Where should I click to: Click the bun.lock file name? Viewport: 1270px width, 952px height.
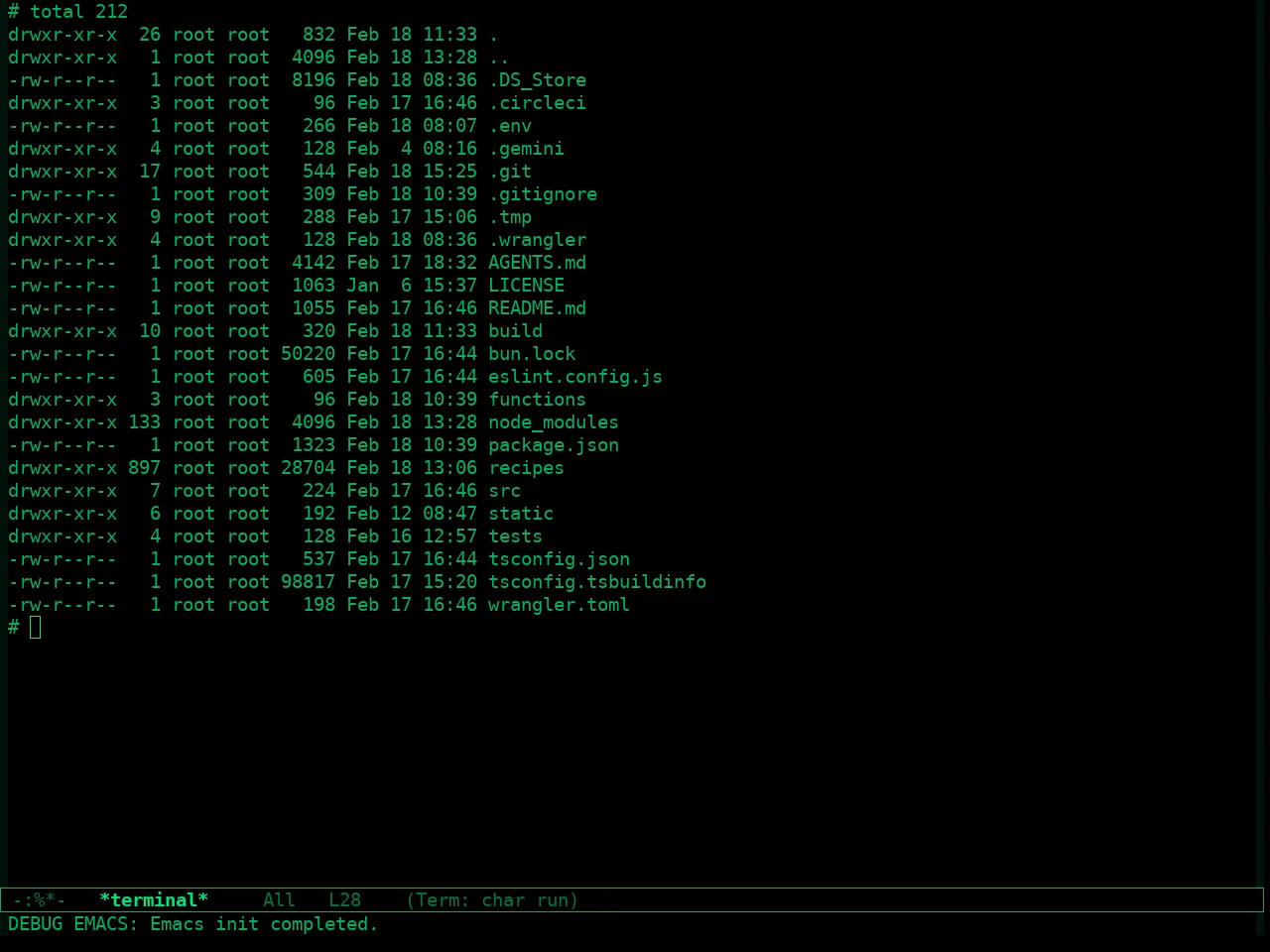tap(532, 354)
